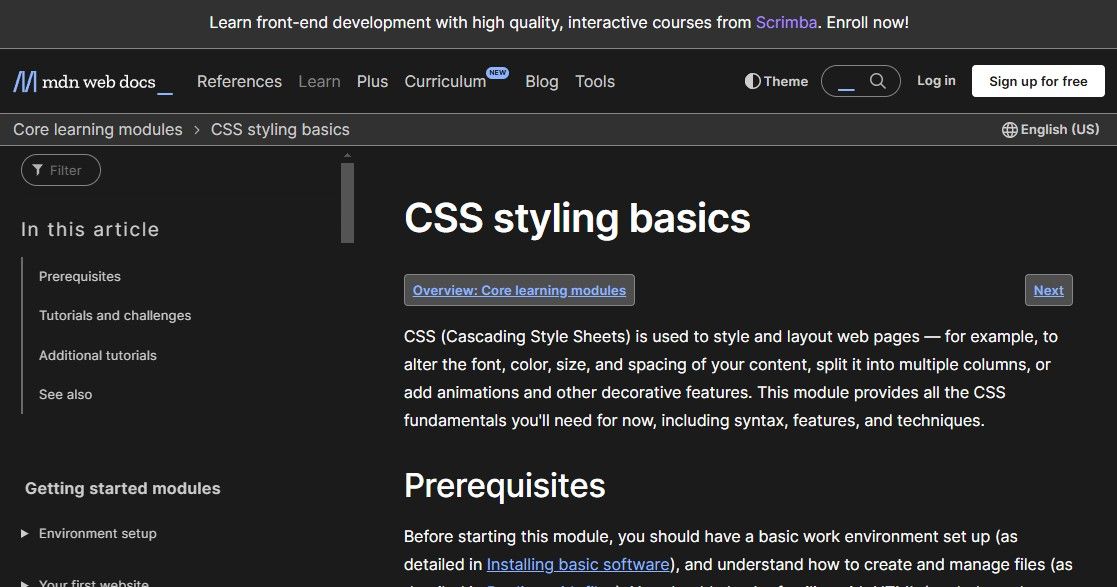This screenshot has width=1117, height=587.
Task: Click the globe language icon
Action: click(x=1009, y=130)
